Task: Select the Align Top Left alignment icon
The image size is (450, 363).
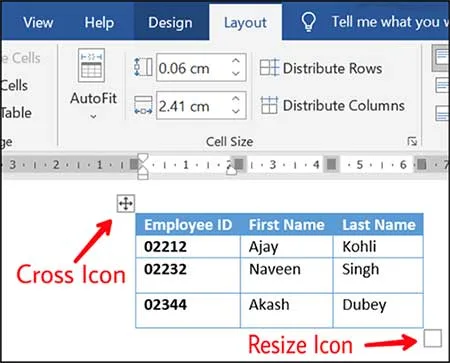Action: click(x=441, y=58)
